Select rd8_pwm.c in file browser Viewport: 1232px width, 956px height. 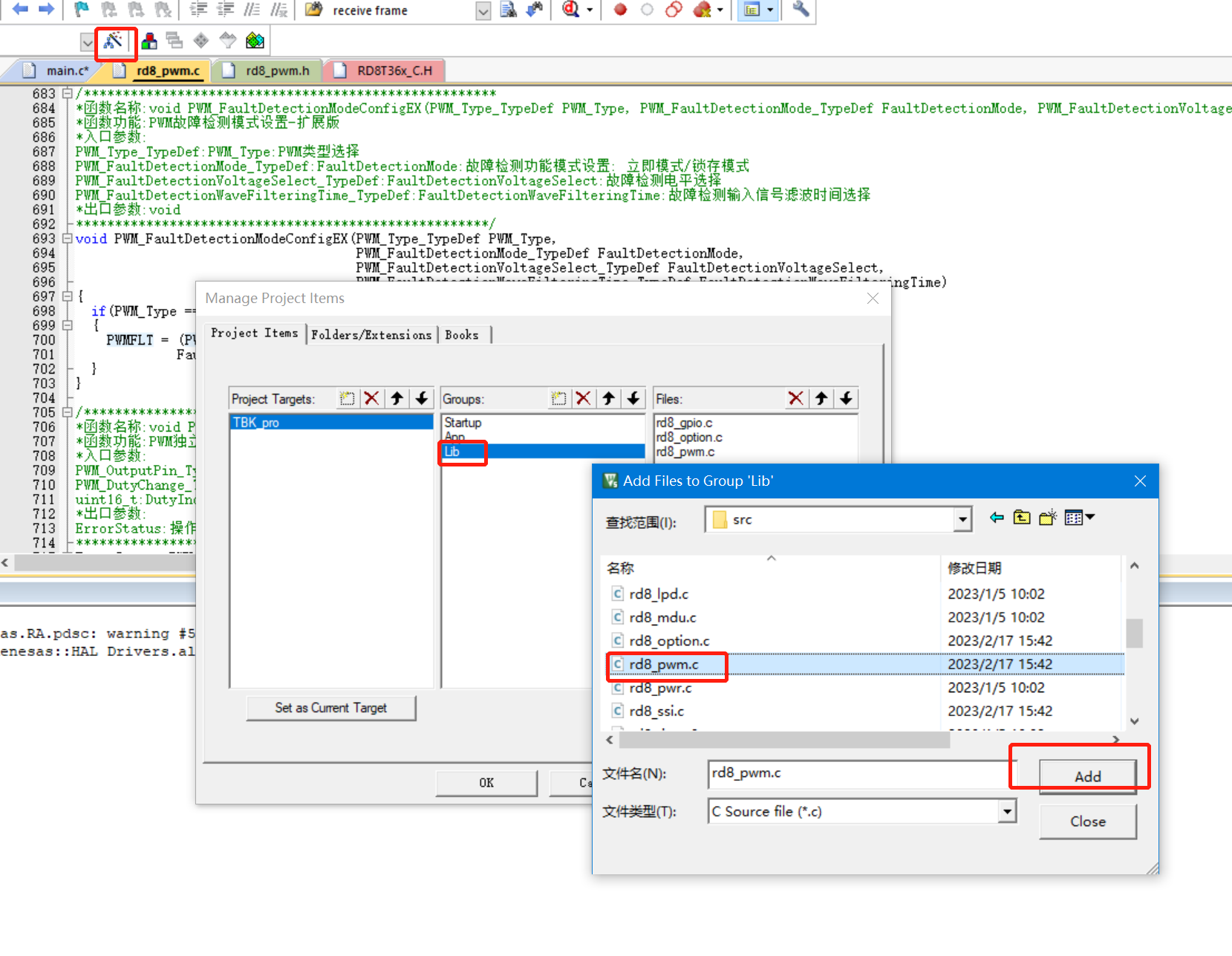664,664
